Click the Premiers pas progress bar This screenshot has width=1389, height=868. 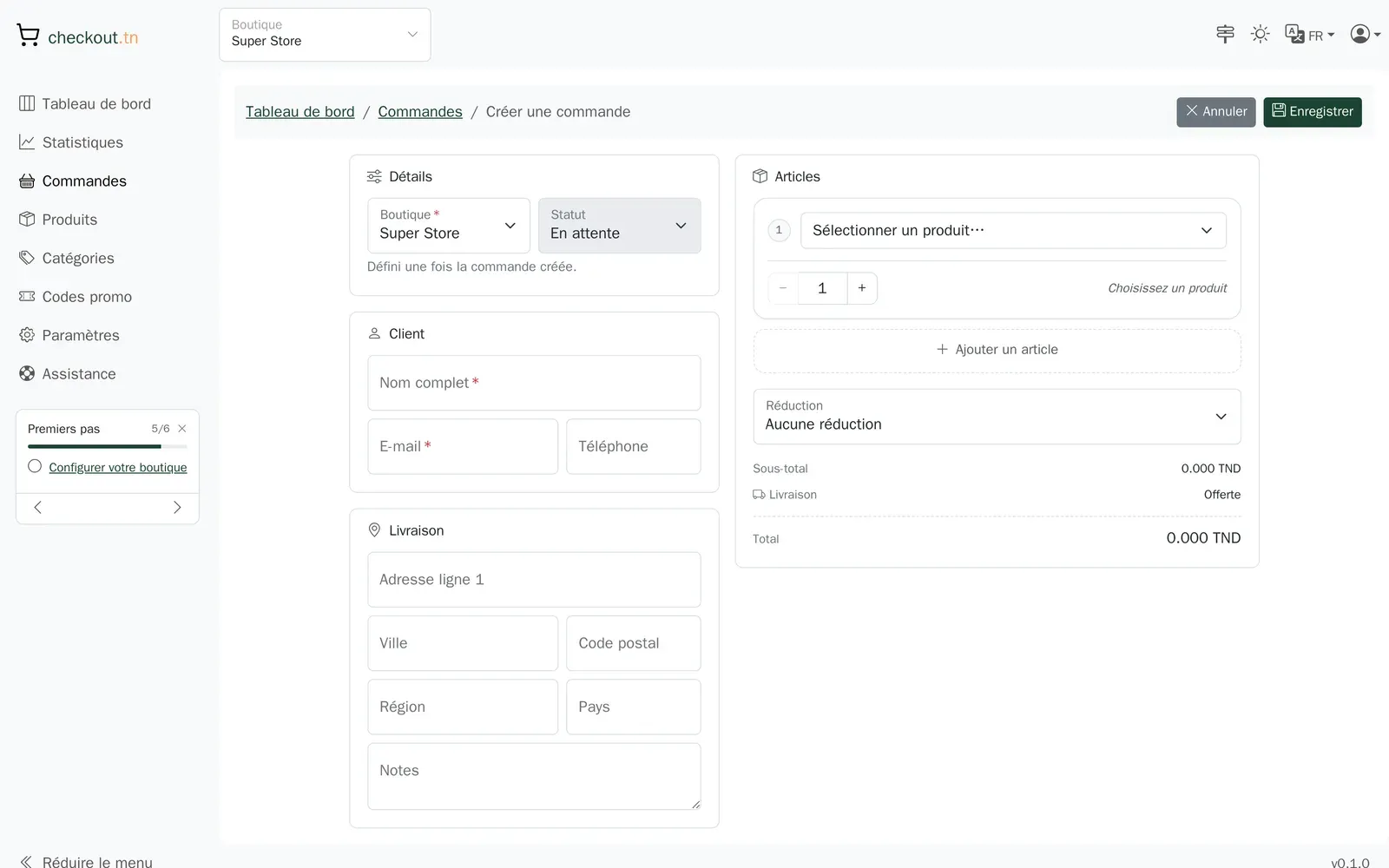108,447
